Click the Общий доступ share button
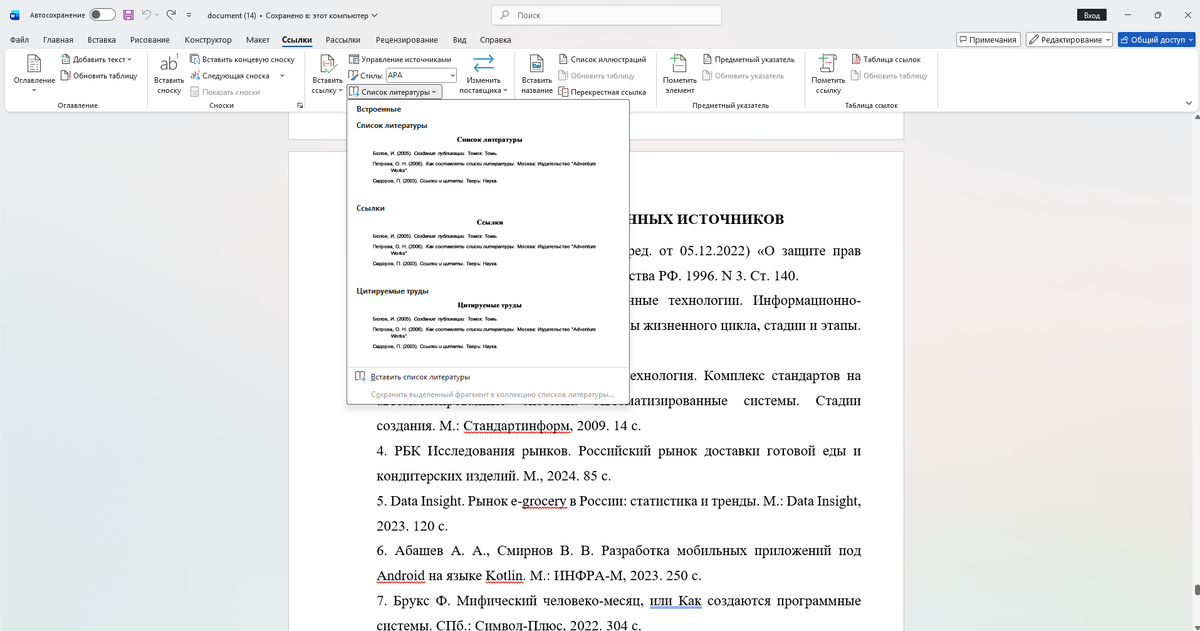 pos(1156,40)
